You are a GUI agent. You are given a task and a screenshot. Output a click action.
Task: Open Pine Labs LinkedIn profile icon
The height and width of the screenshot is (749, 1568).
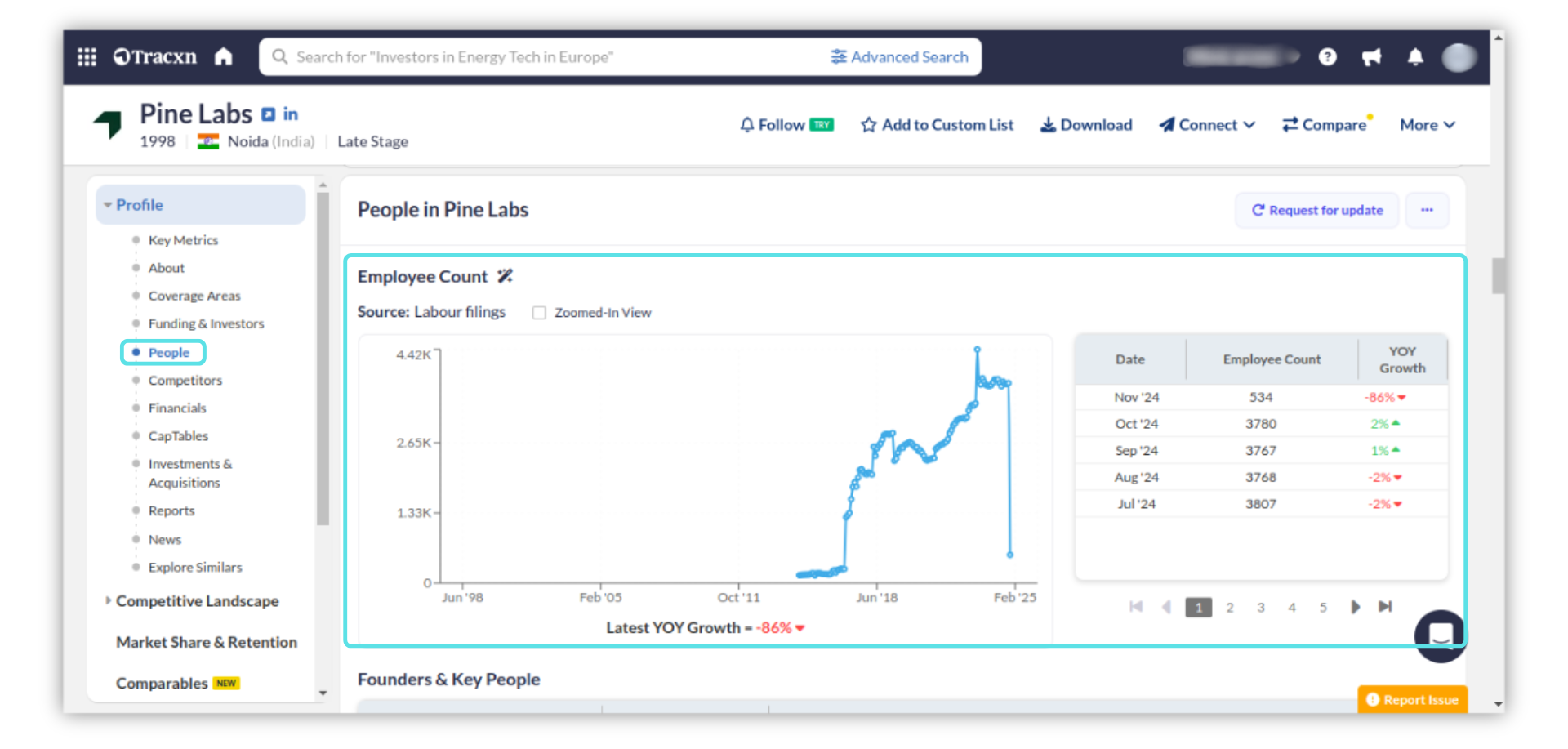coord(291,114)
